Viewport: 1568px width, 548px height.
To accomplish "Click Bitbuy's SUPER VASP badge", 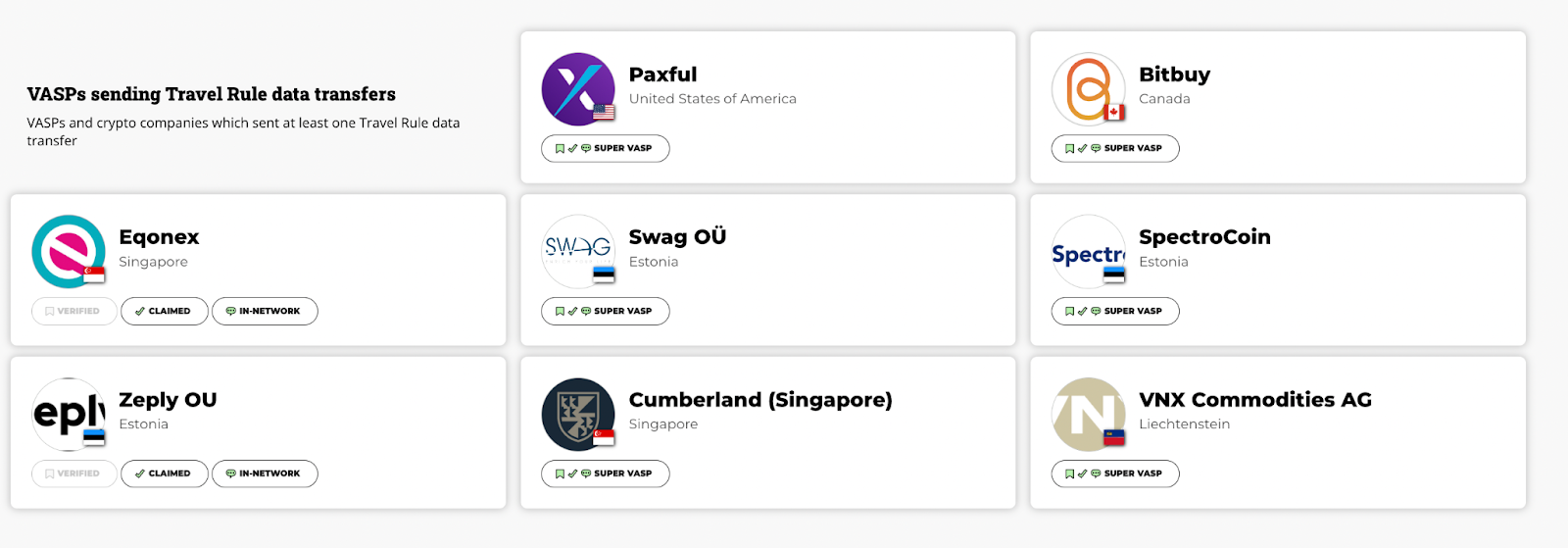I will click(1114, 148).
